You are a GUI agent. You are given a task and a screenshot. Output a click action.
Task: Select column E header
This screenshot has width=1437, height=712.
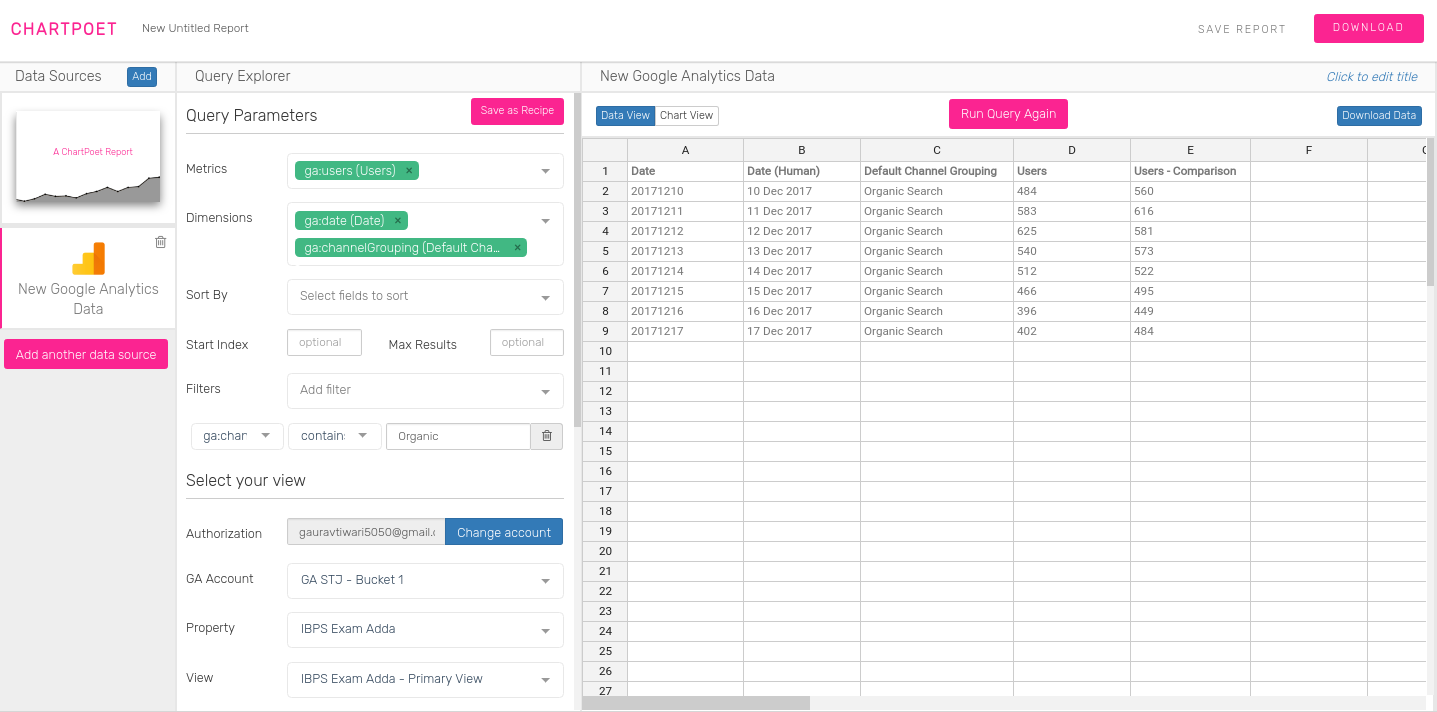1190,150
